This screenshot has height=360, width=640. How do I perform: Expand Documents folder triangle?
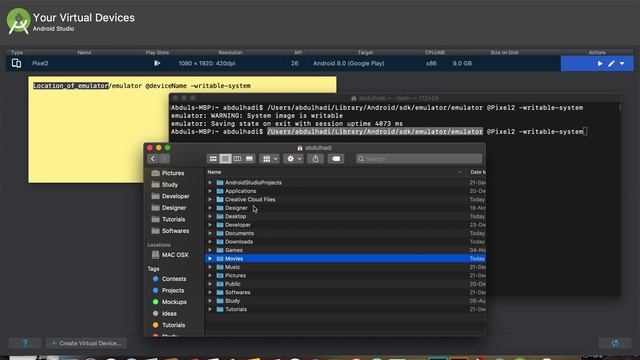(210, 233)
